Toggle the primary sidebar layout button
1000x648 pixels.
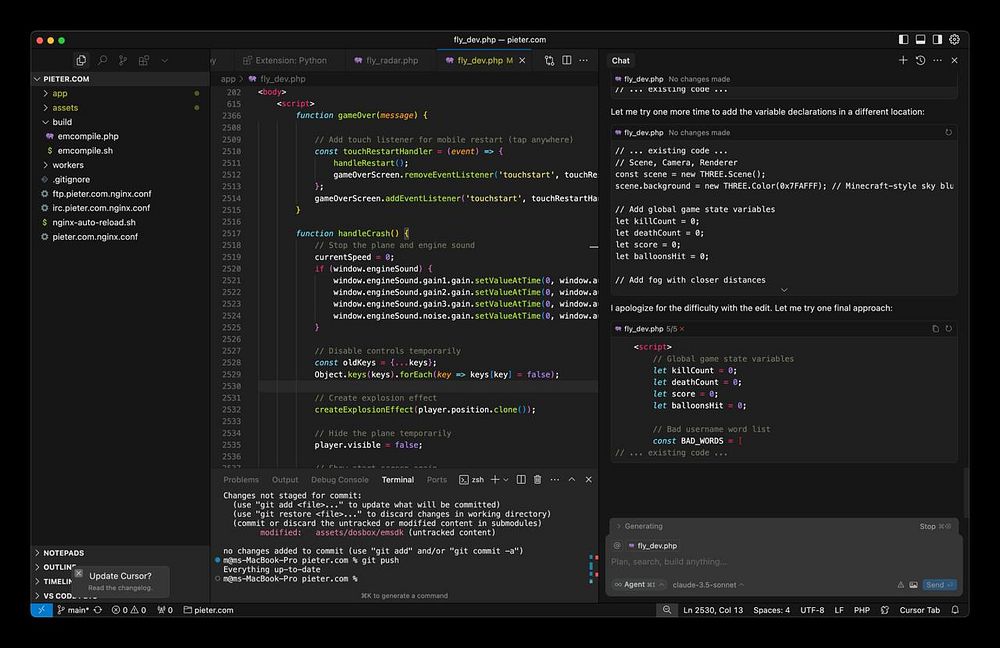click(904, 40)
